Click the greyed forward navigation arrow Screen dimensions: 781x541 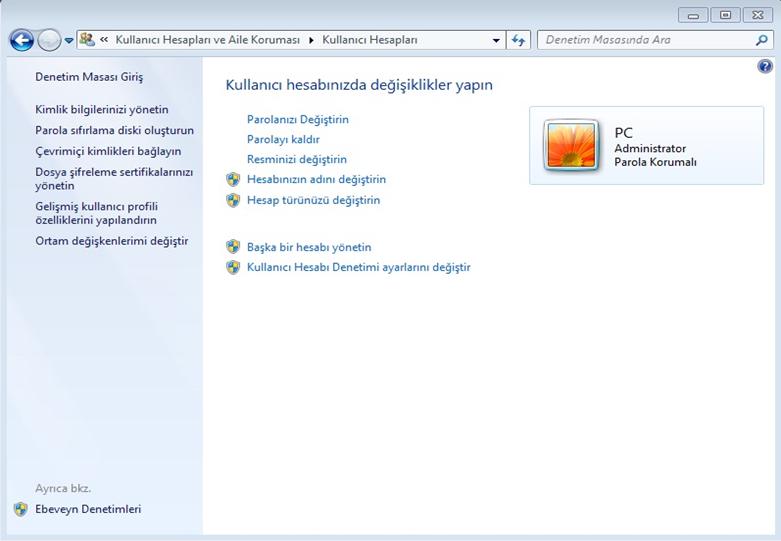click(x=49, y=40)
